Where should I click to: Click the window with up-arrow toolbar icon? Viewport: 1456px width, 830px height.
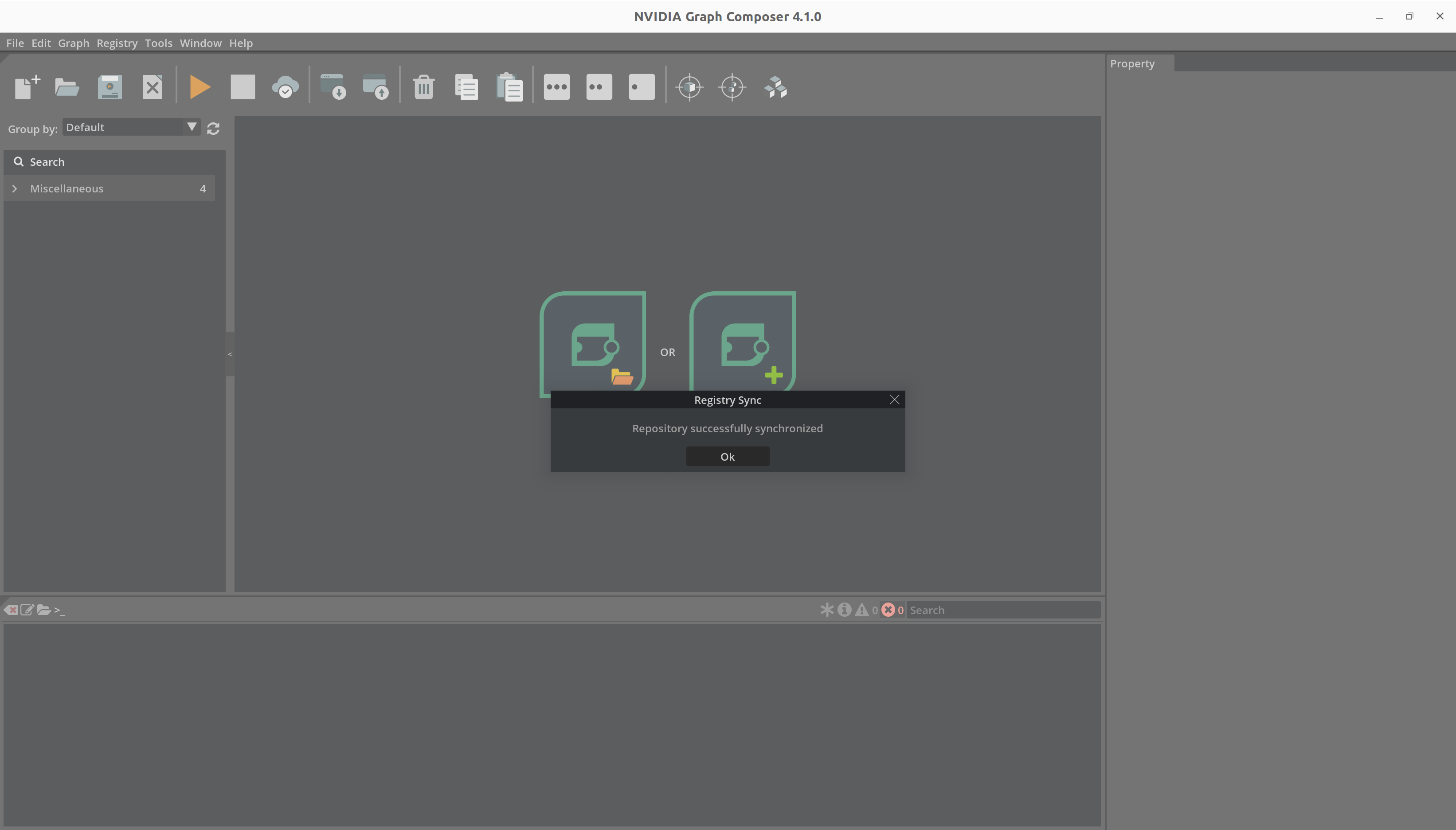coord(376,86)
